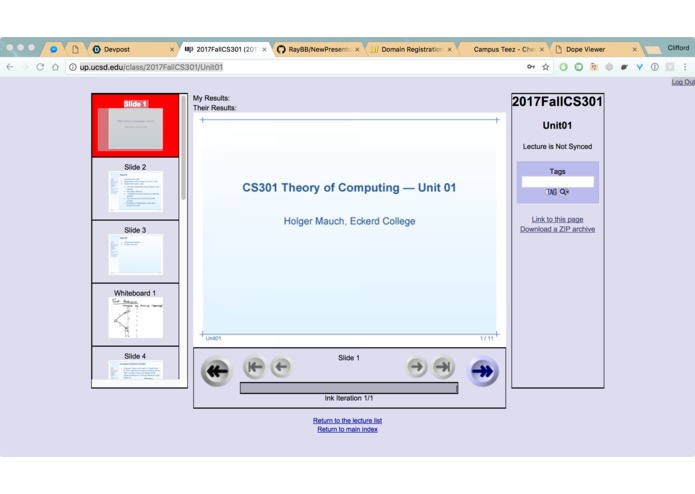Switch to the Devpost tab
The image size is (695, 494).
pos(133,49)
